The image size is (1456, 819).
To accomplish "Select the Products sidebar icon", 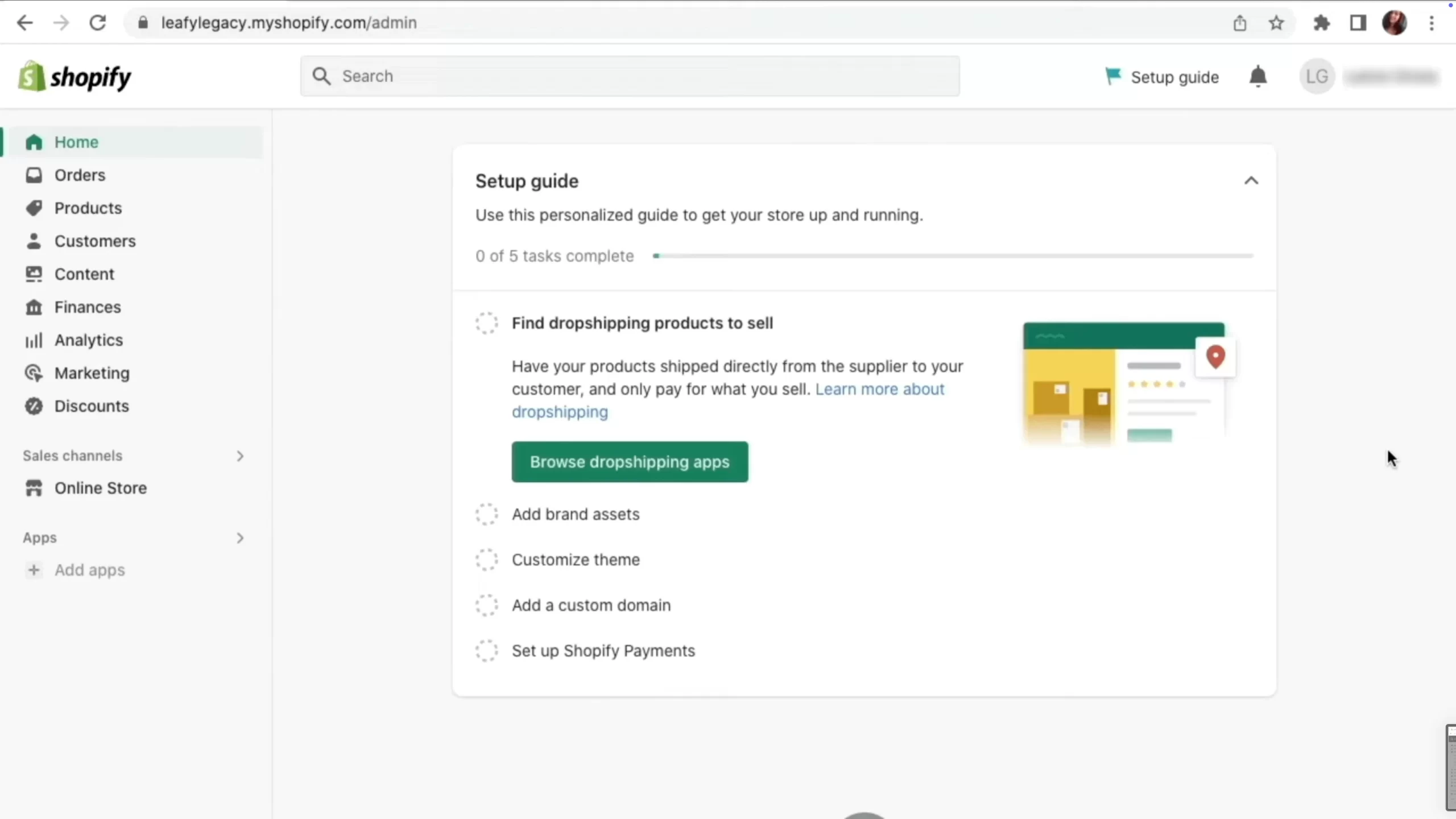I will point(34,207).
